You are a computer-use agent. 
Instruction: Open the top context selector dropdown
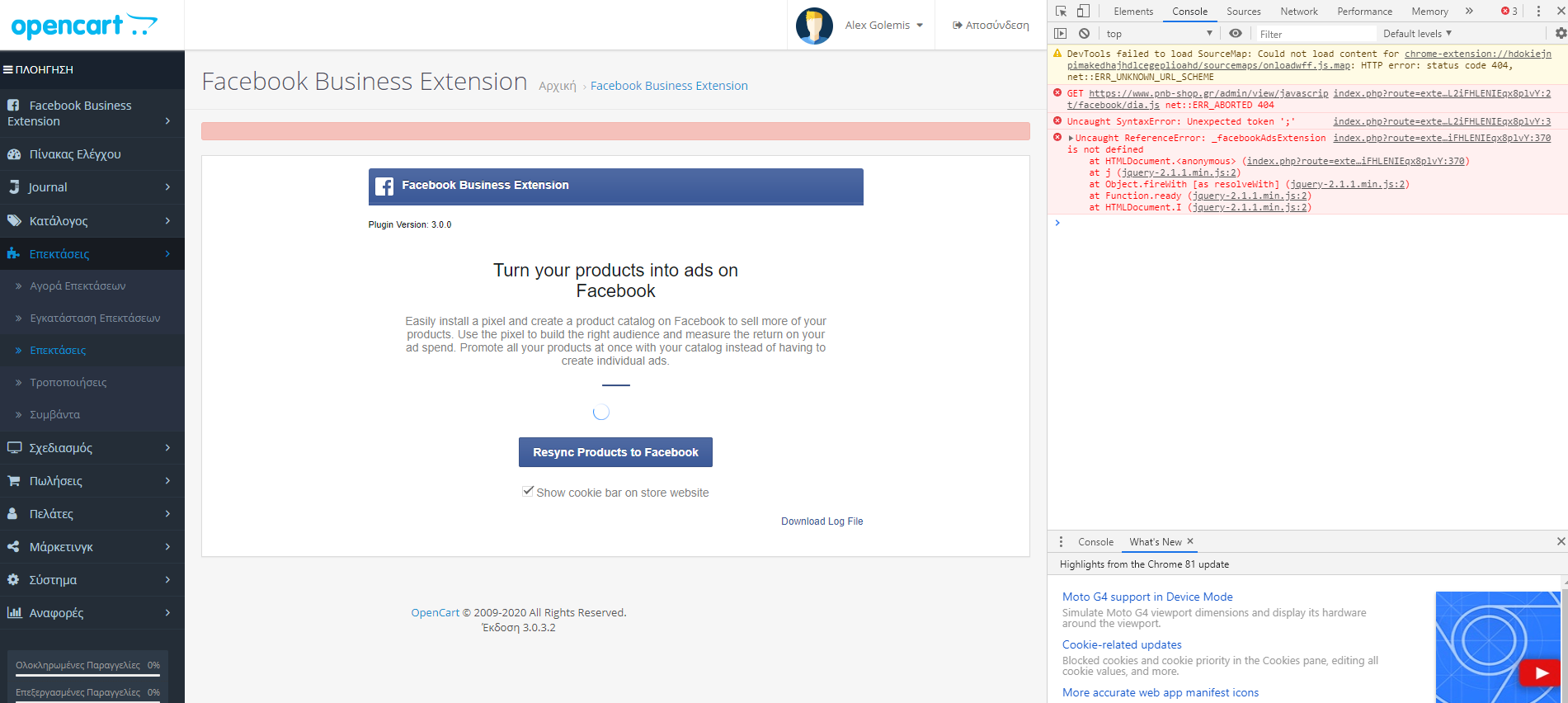1160,34
